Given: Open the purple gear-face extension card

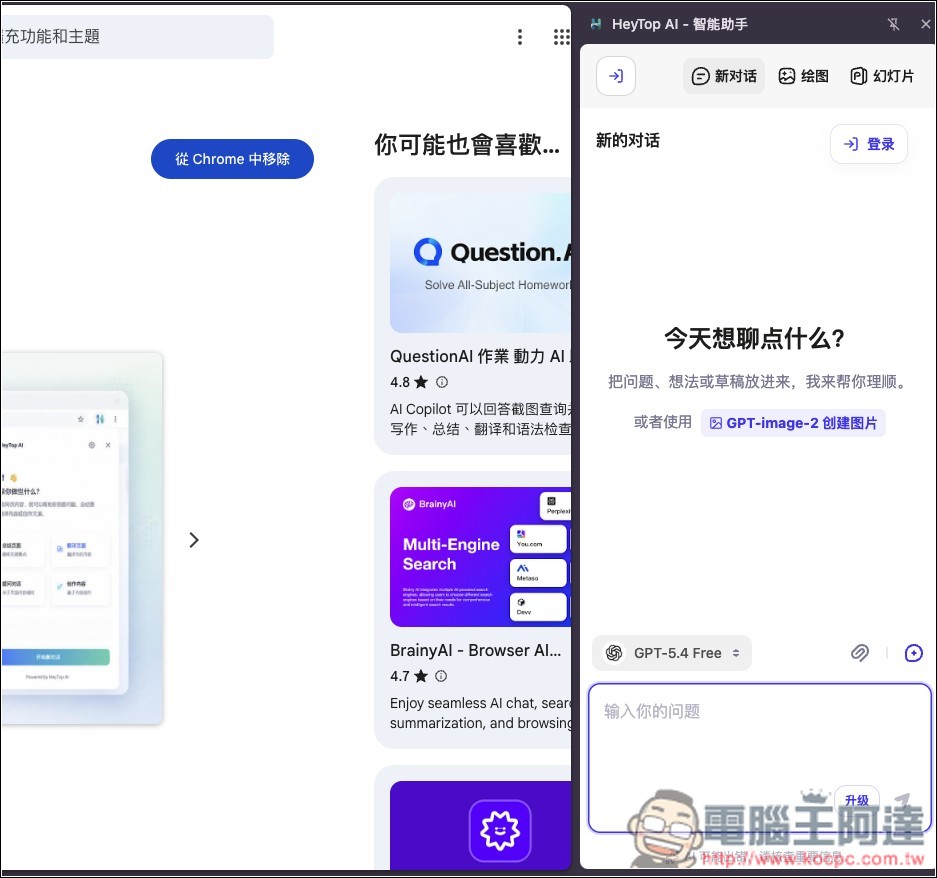Looking at the screenshot, I should coord(480,825).
